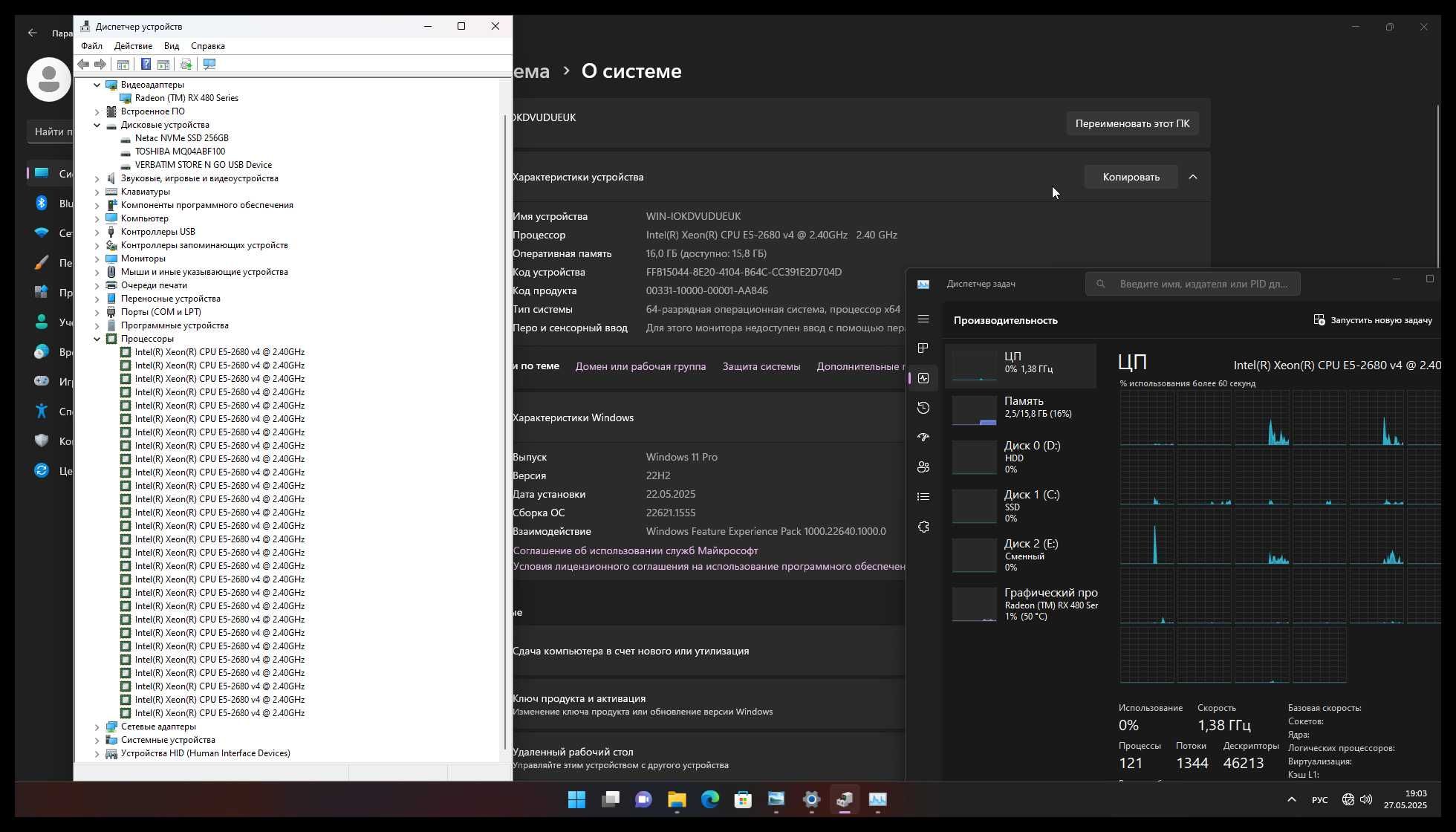
Task: Click the Device Manager vertical scrollbar
Action: point(506,431)
